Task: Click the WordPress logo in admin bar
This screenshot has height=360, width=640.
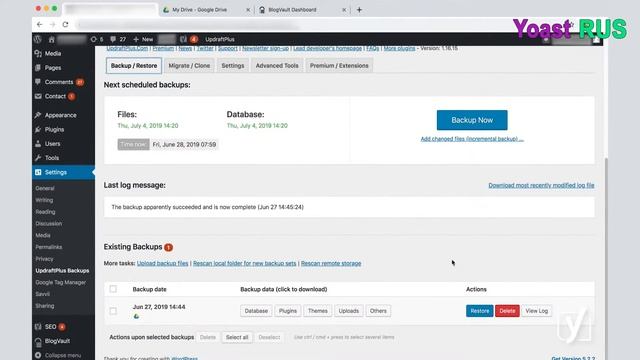Action: click(x=38, y=40)
